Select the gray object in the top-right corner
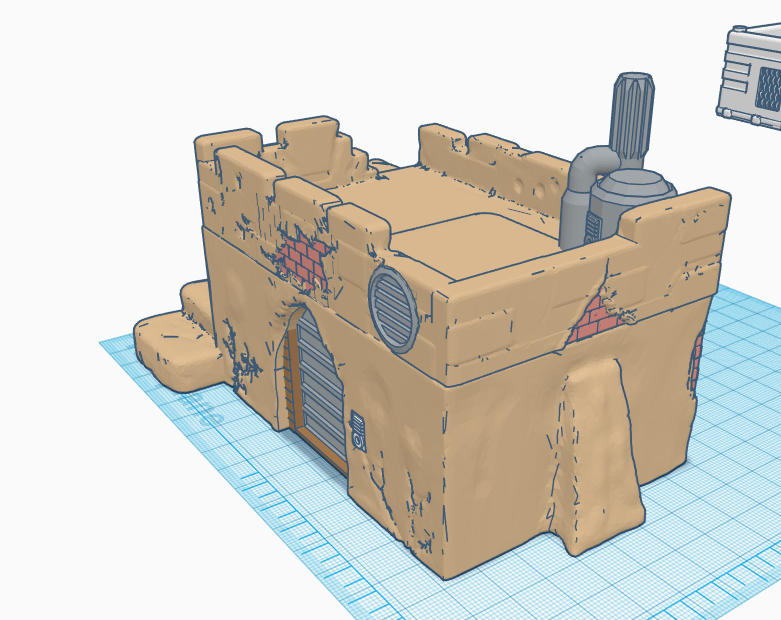Viewport: 781px width, 620px height. [x=750, y=75]
